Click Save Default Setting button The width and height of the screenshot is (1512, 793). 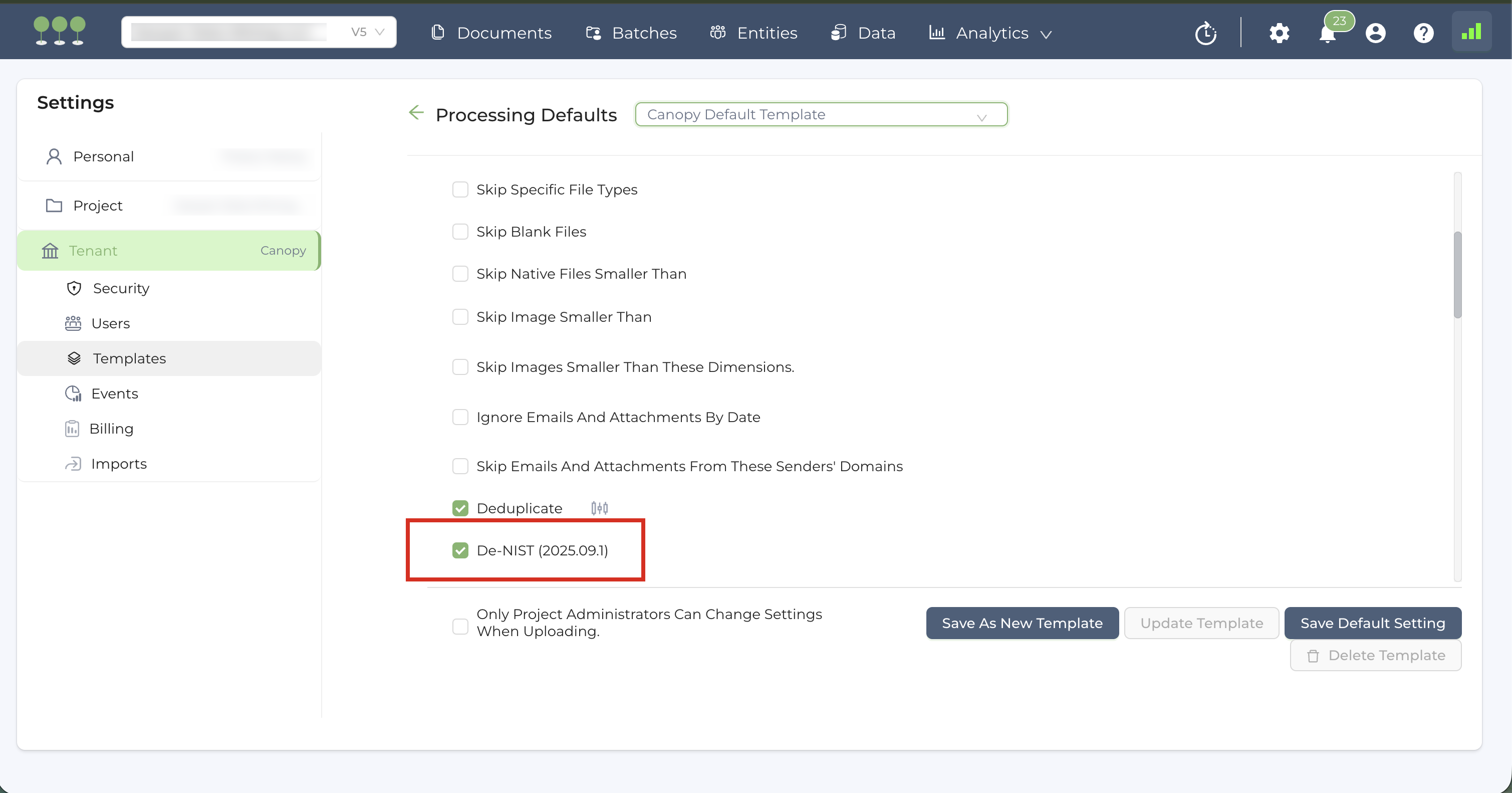1372,623
